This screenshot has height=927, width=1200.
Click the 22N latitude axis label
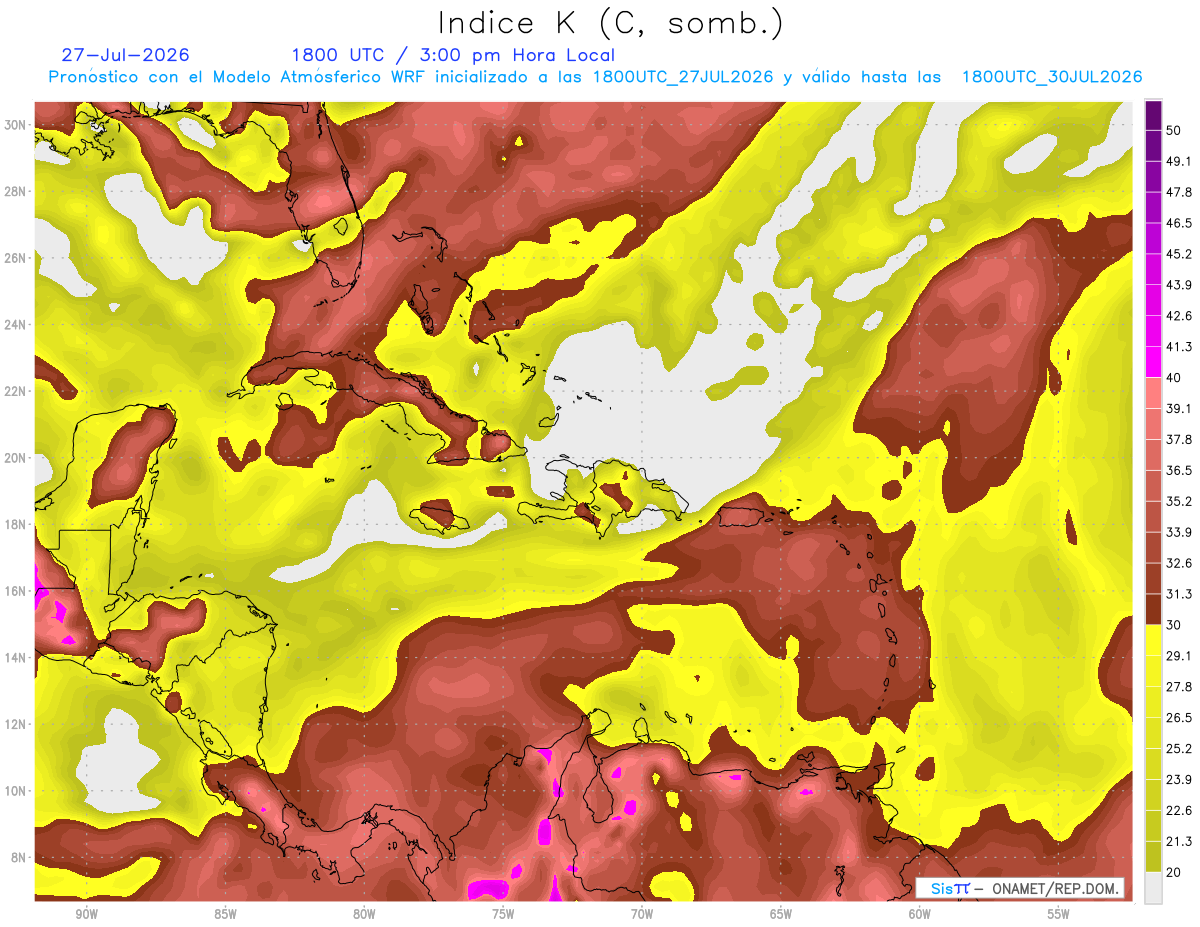coord(16,391)
